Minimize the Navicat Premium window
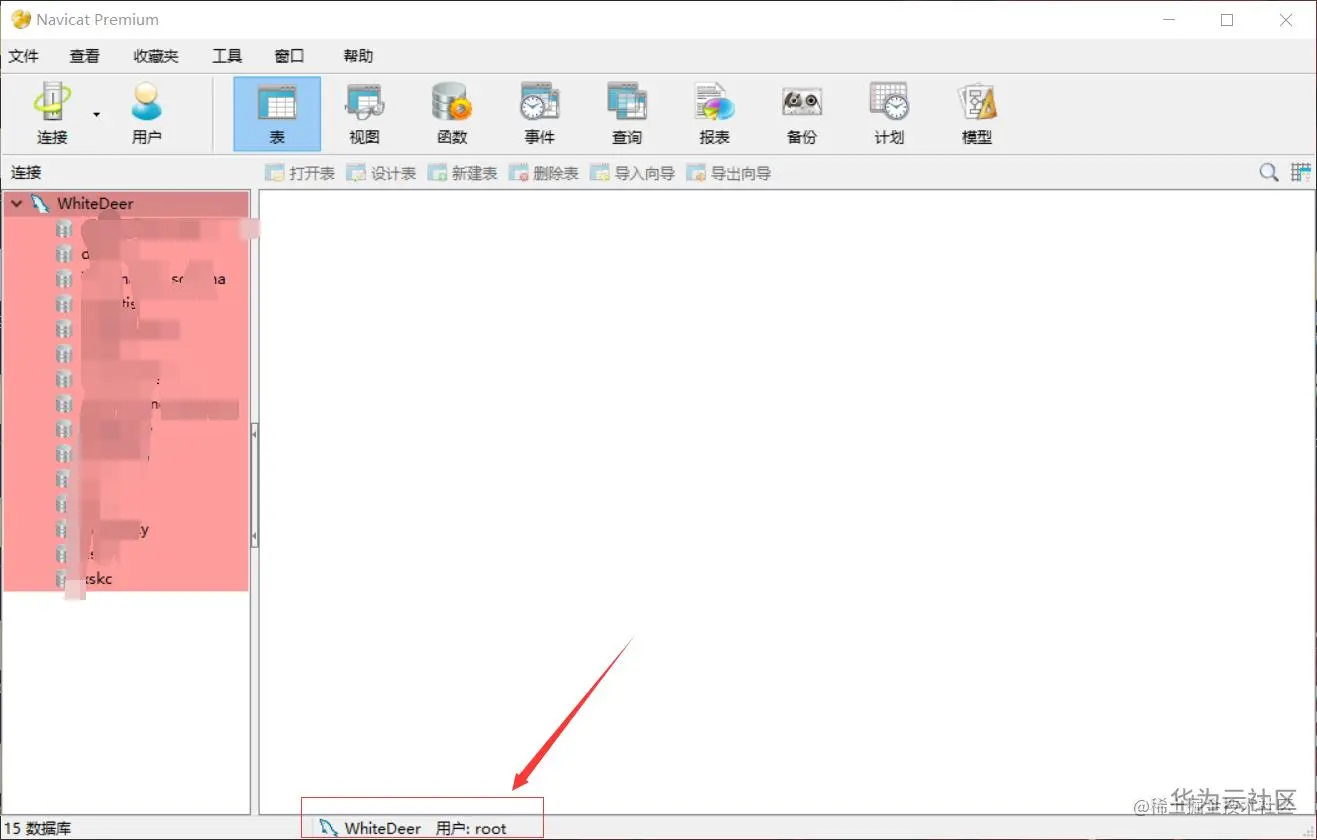The image size is (1317, 840). click(1168, 19)
